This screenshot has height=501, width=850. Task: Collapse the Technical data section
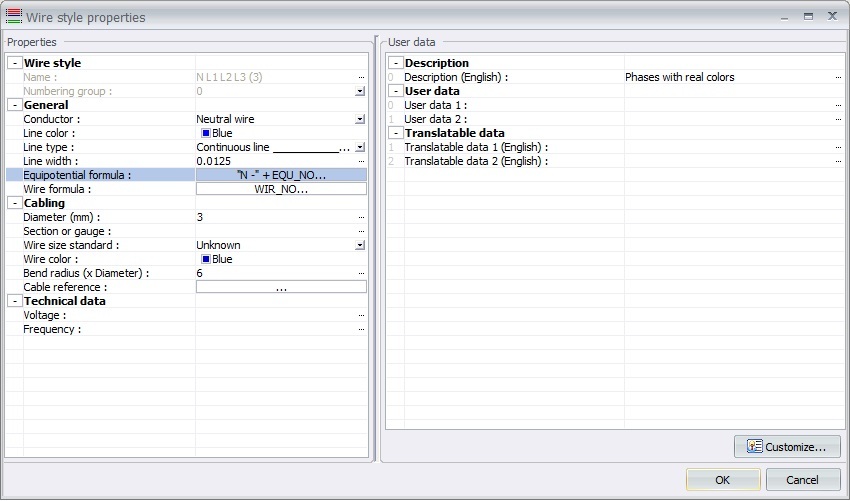click(14, 301)
